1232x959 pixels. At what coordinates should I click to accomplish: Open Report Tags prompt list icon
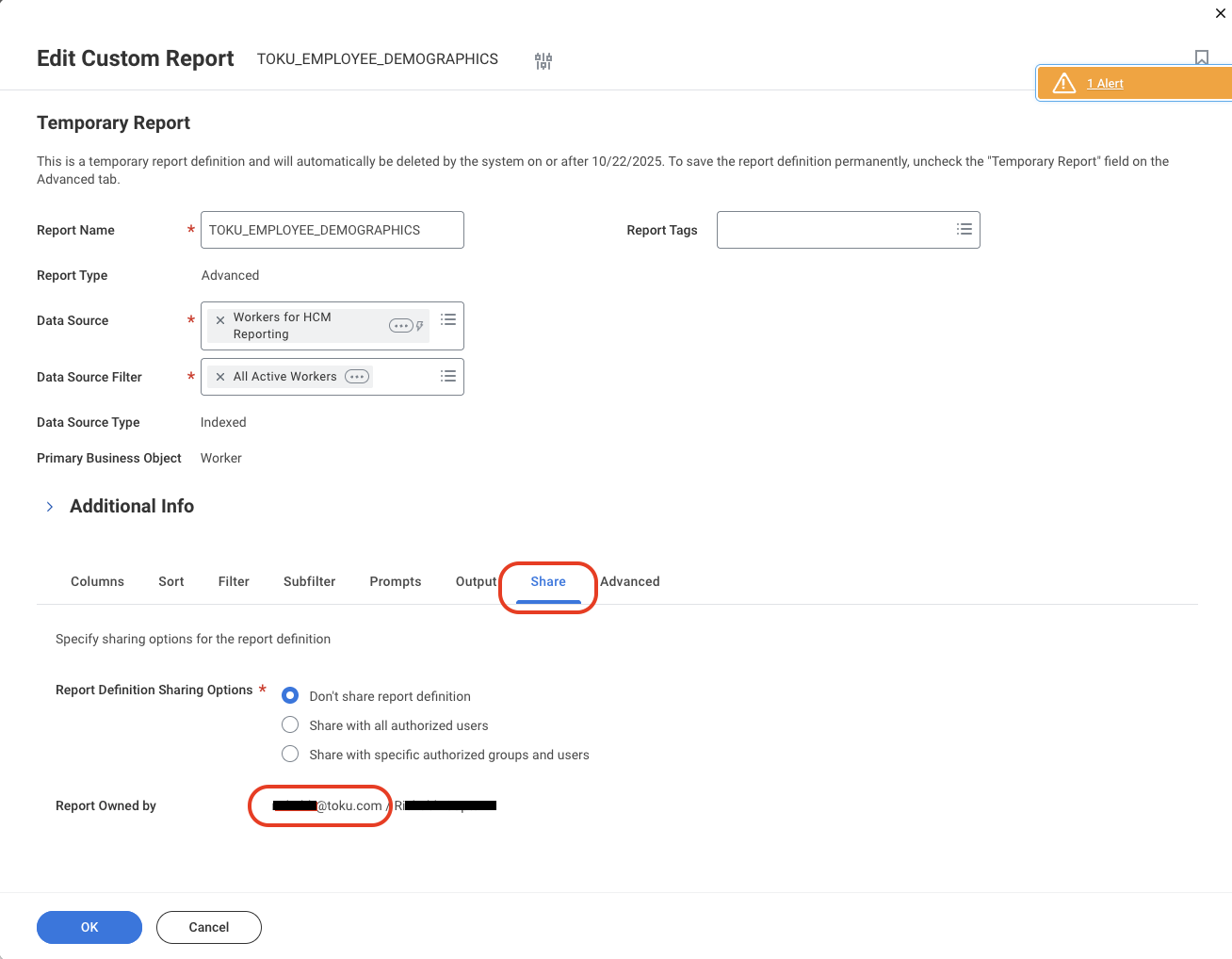[965, 229]
